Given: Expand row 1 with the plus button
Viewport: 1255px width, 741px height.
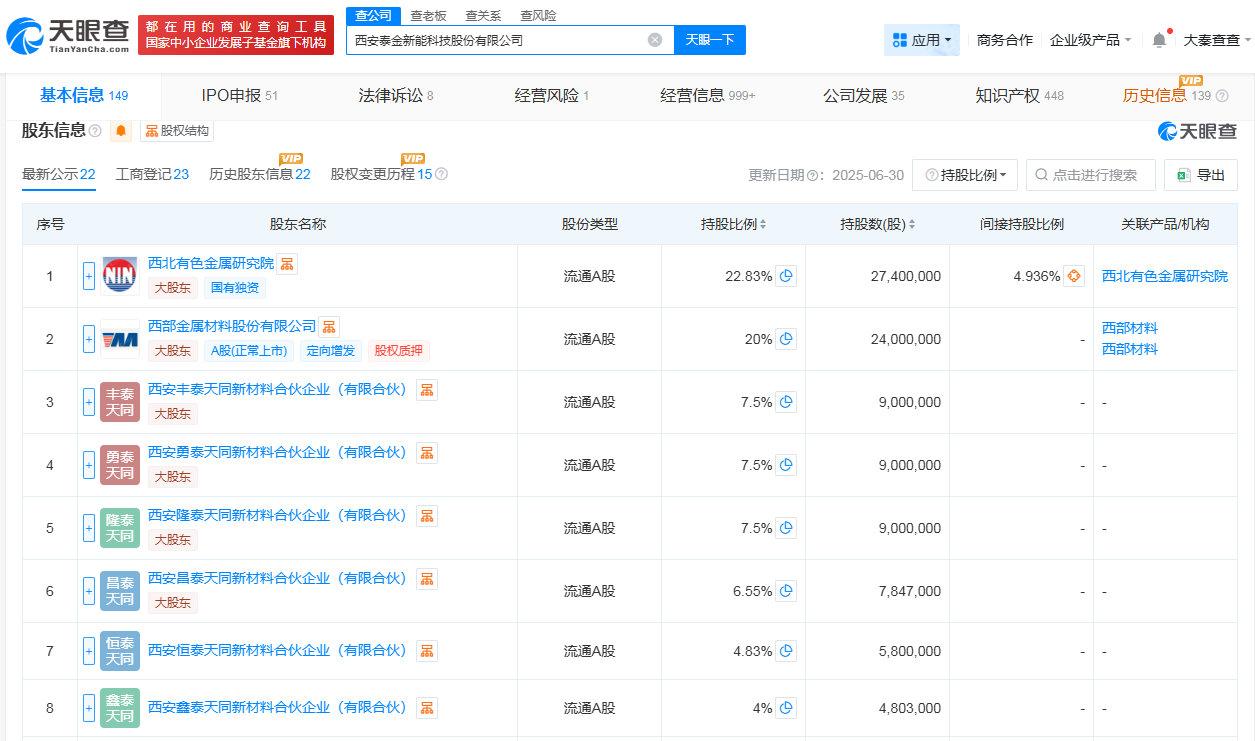Looking at the screenshot, I should [89, 276].
